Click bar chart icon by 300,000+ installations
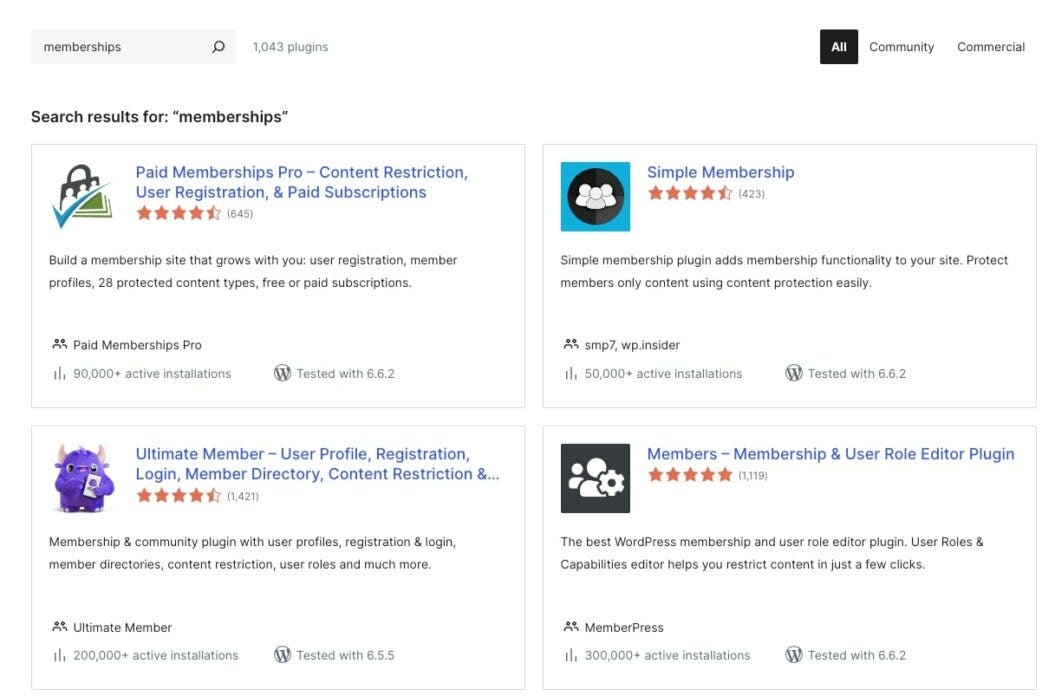 coord(571,655)
